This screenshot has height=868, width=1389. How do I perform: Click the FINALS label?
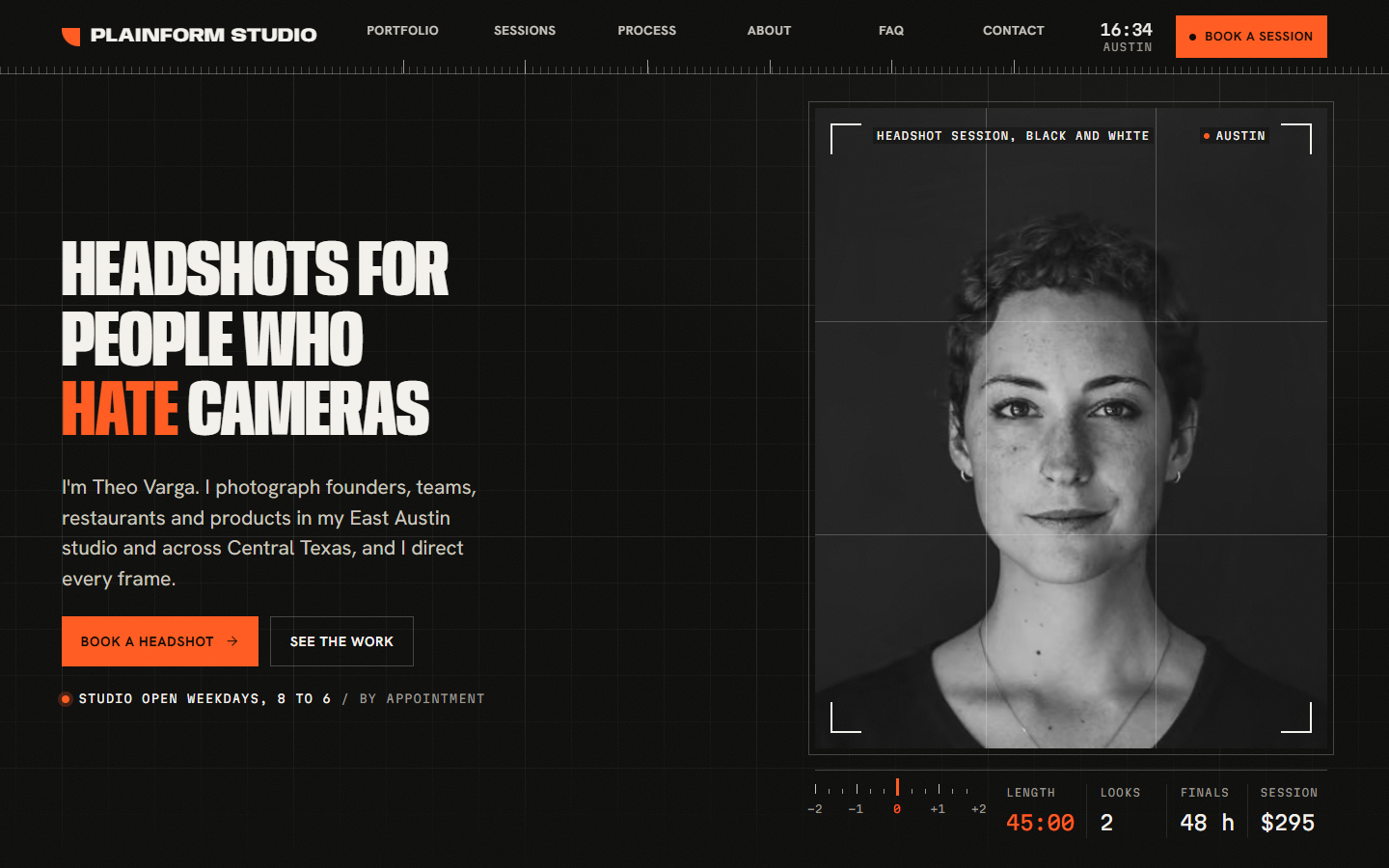1205,793
